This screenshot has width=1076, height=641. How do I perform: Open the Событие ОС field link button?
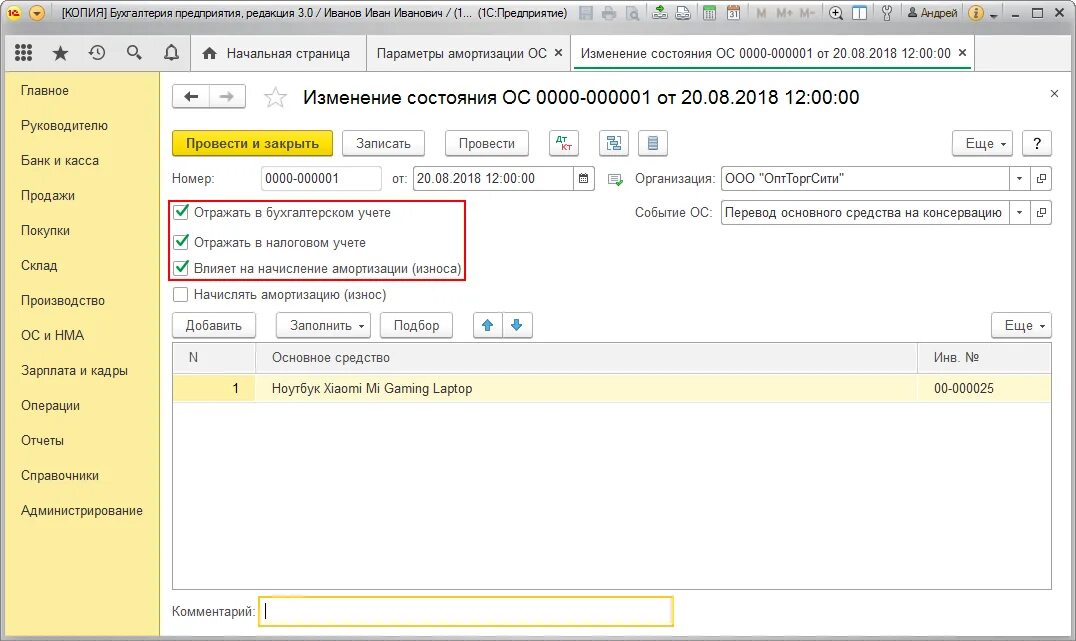point(1041,213)
